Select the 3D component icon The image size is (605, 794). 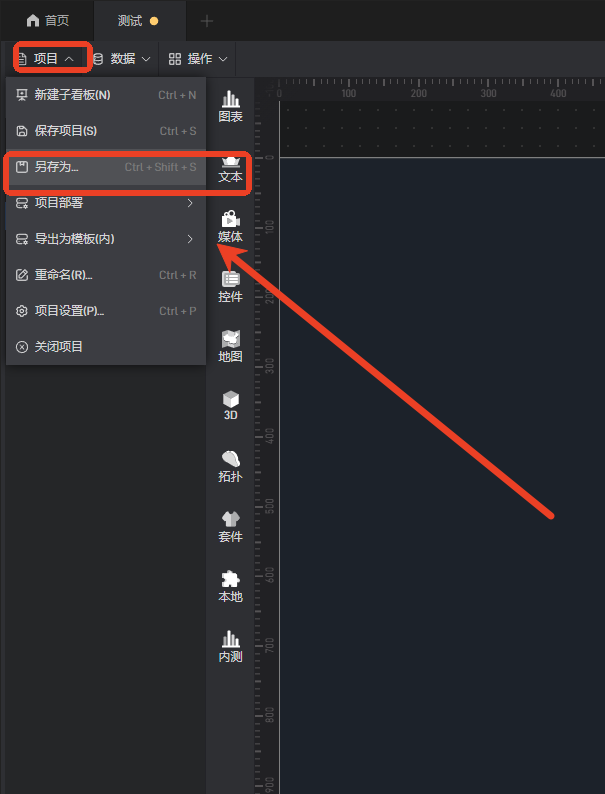pyautogui.click(x=230, y=406)
